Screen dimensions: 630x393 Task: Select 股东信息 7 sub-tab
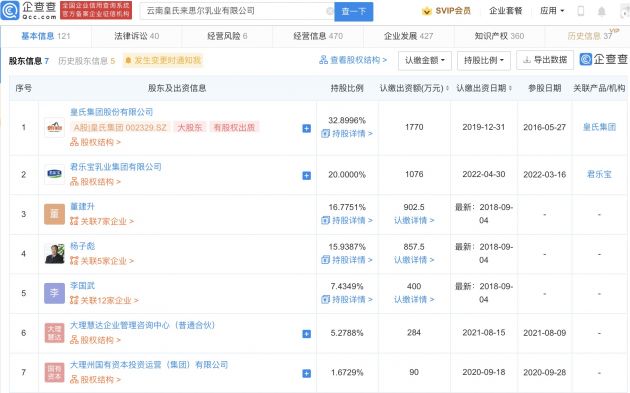[x=29, y=61]
